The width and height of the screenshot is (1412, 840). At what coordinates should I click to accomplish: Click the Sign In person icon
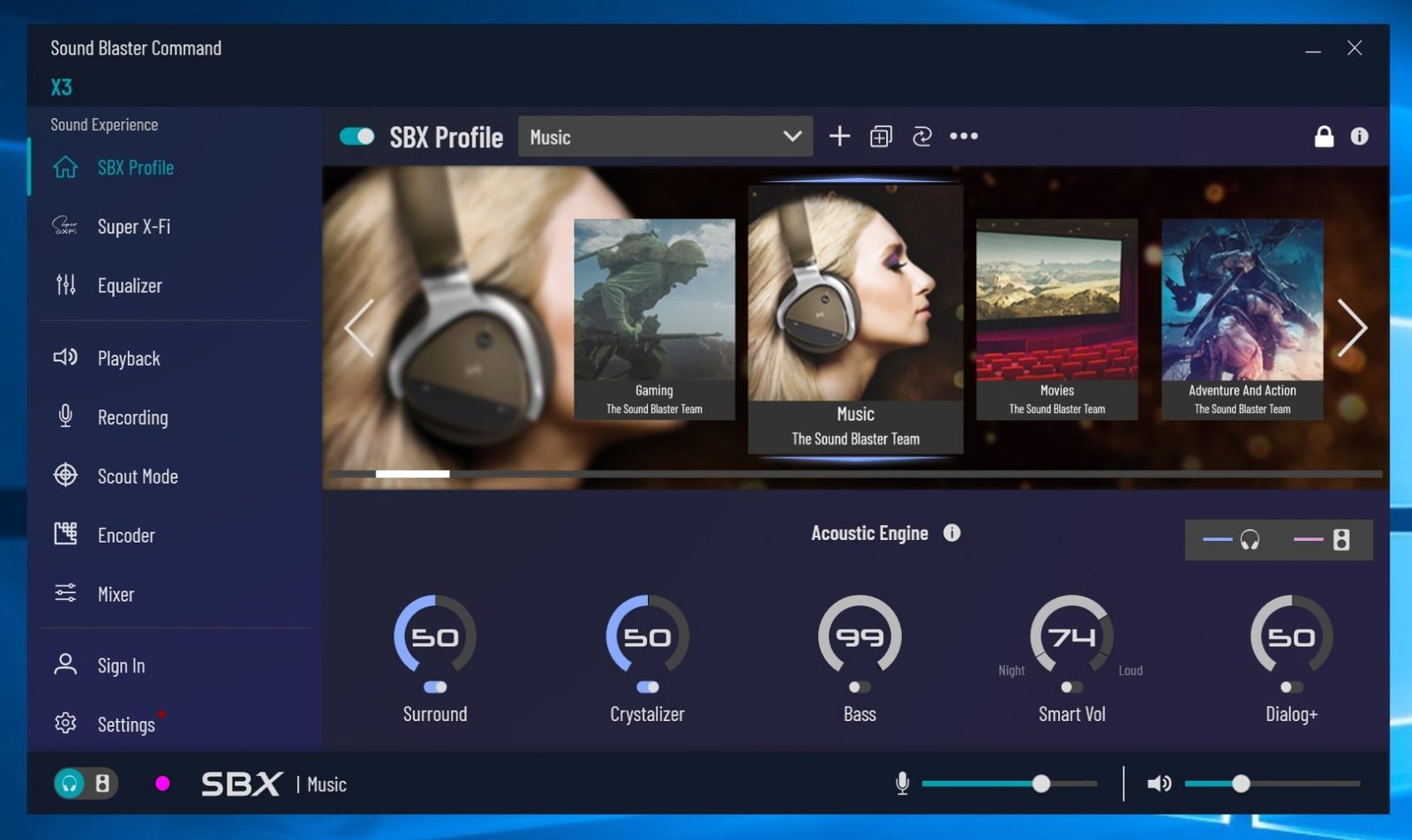(x=65, y=664)
